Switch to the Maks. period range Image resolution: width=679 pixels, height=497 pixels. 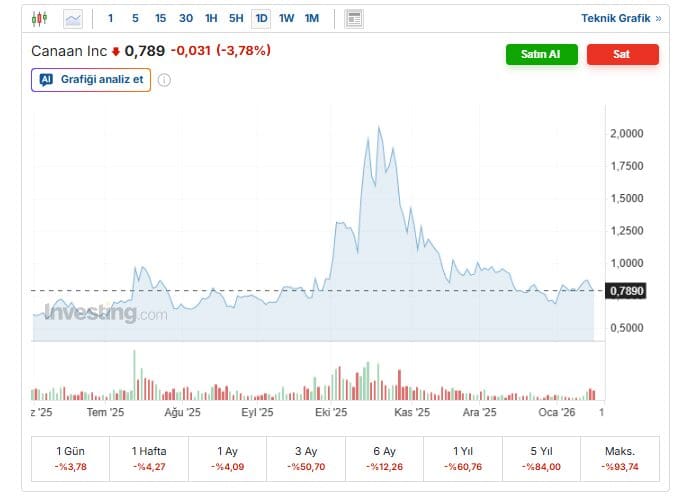(620, 459)
